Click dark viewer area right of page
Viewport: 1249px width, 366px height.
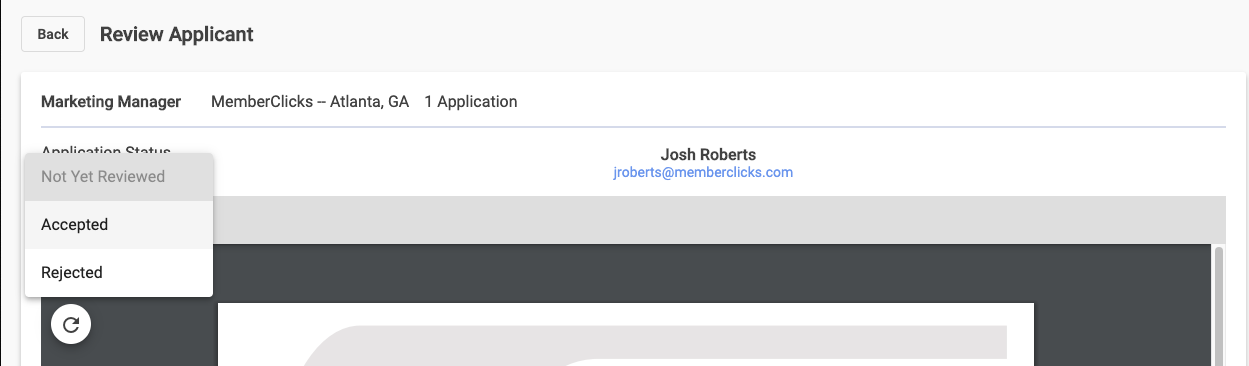[1122, 305]
